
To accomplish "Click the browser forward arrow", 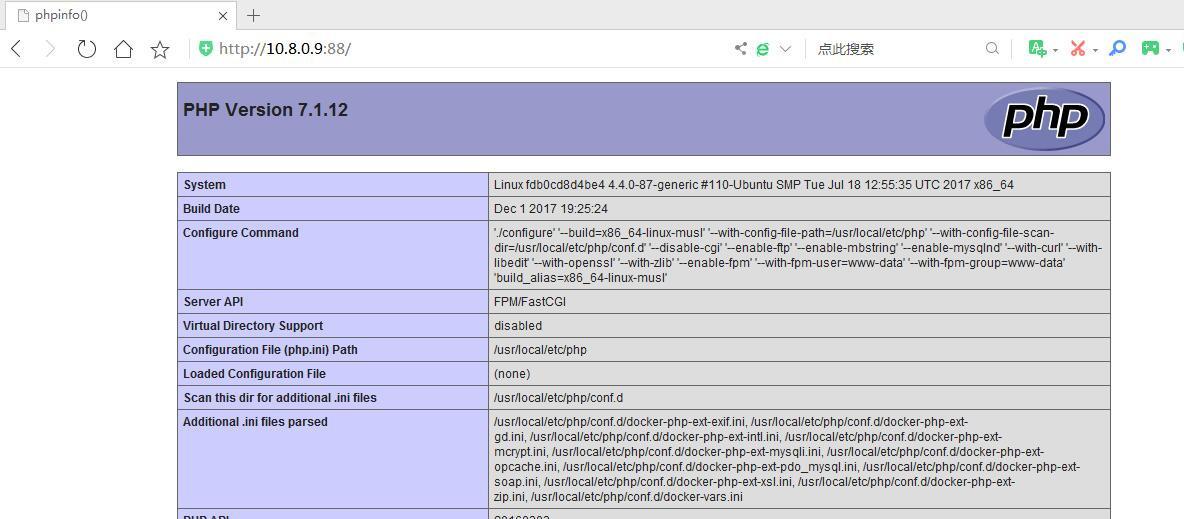I will 51,49.
